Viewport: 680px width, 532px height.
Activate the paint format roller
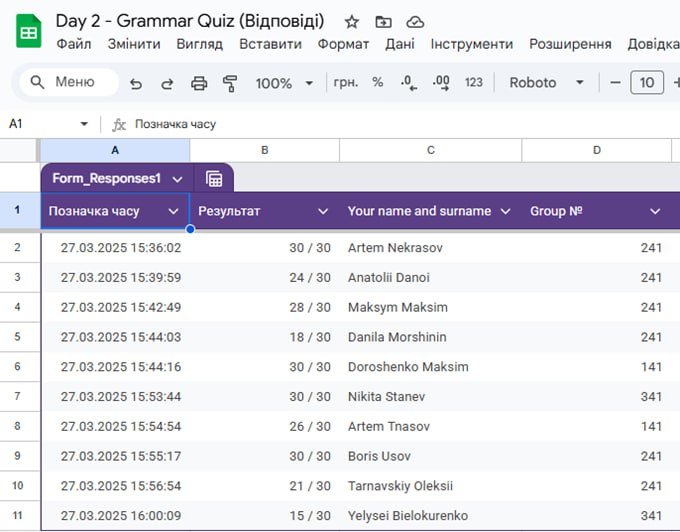click(x=230, y=83)
